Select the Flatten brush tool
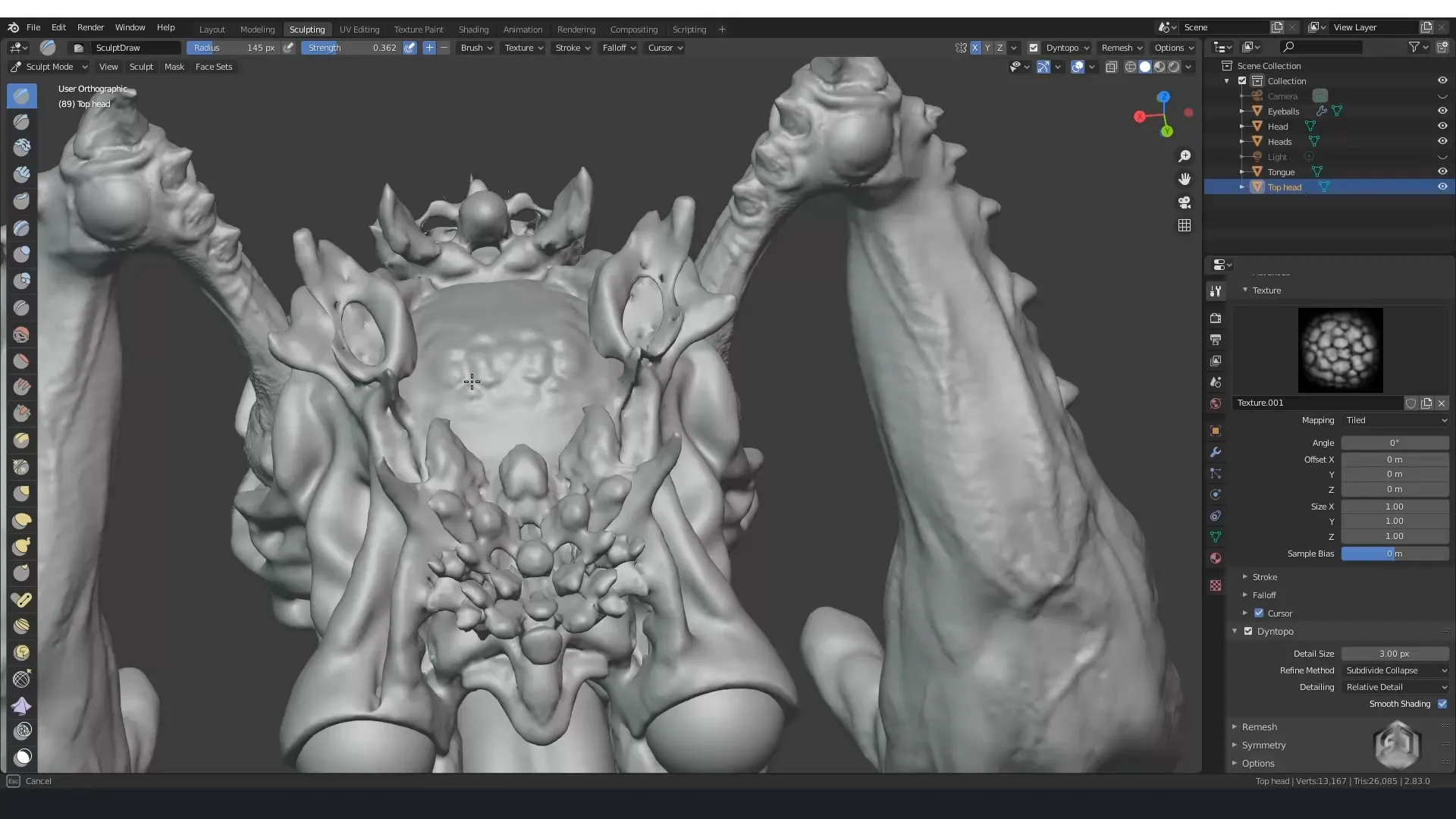This screenshot has width=1456, height=819. (x=22, y=441)
